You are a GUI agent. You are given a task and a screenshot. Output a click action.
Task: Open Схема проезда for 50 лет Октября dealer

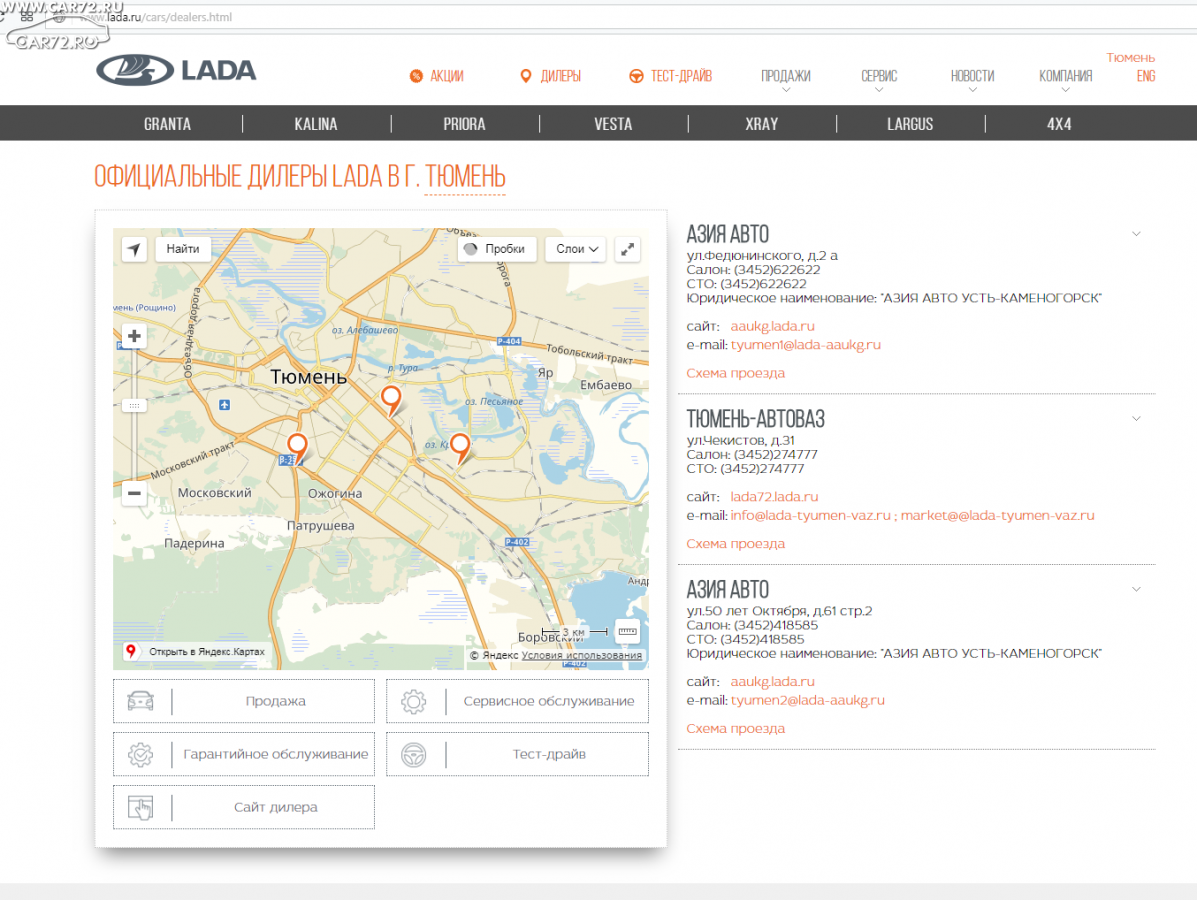[735, 728]
